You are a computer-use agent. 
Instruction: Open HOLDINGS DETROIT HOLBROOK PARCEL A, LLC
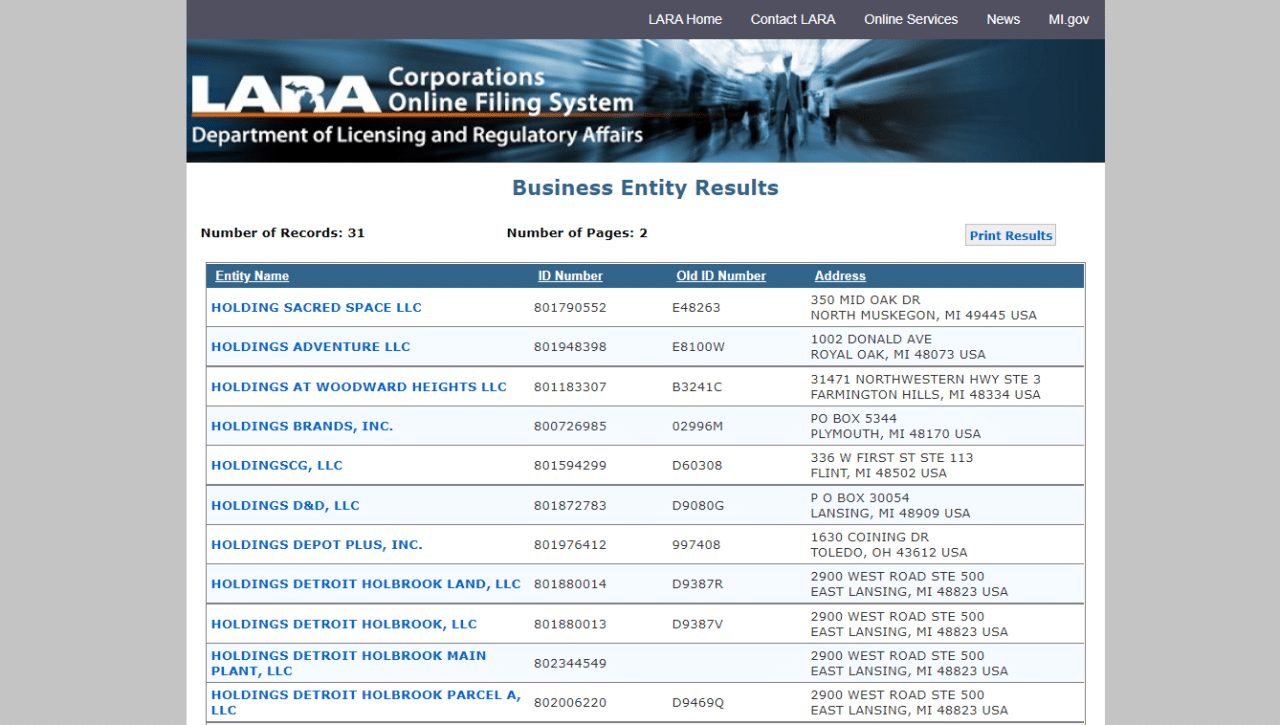366,702
